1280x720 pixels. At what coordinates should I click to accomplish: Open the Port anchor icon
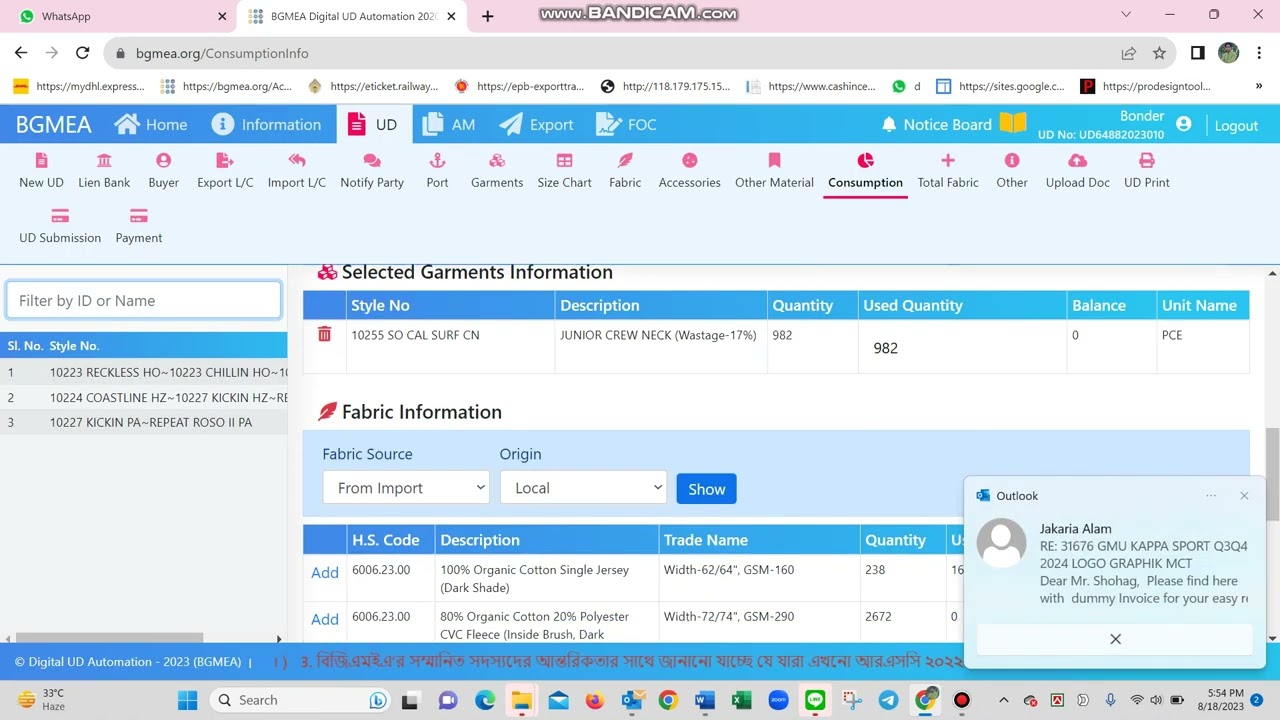pyautogui.click(x=437, y=160)
